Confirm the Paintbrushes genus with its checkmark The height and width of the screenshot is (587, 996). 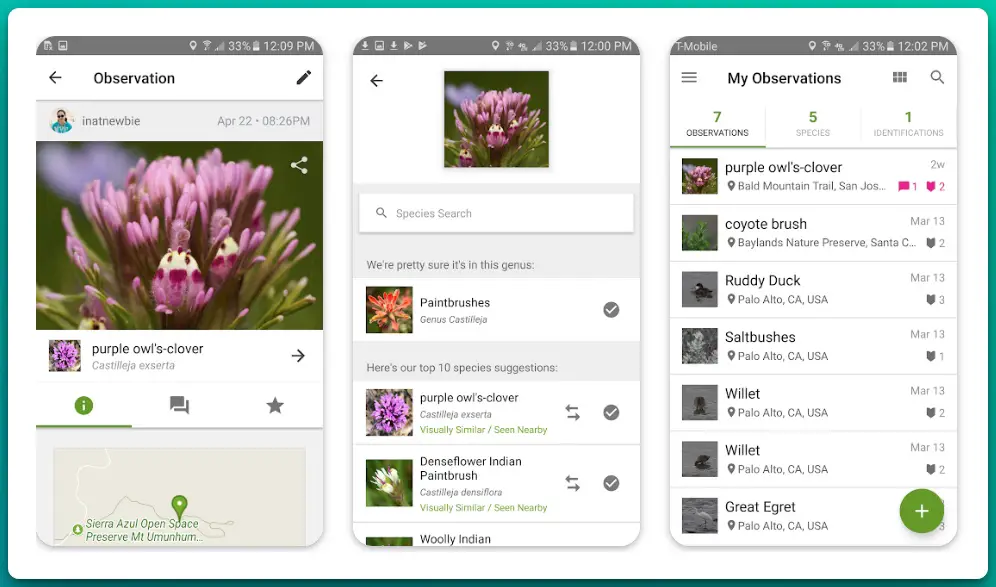pyautogui.click(x=612, y=310)
